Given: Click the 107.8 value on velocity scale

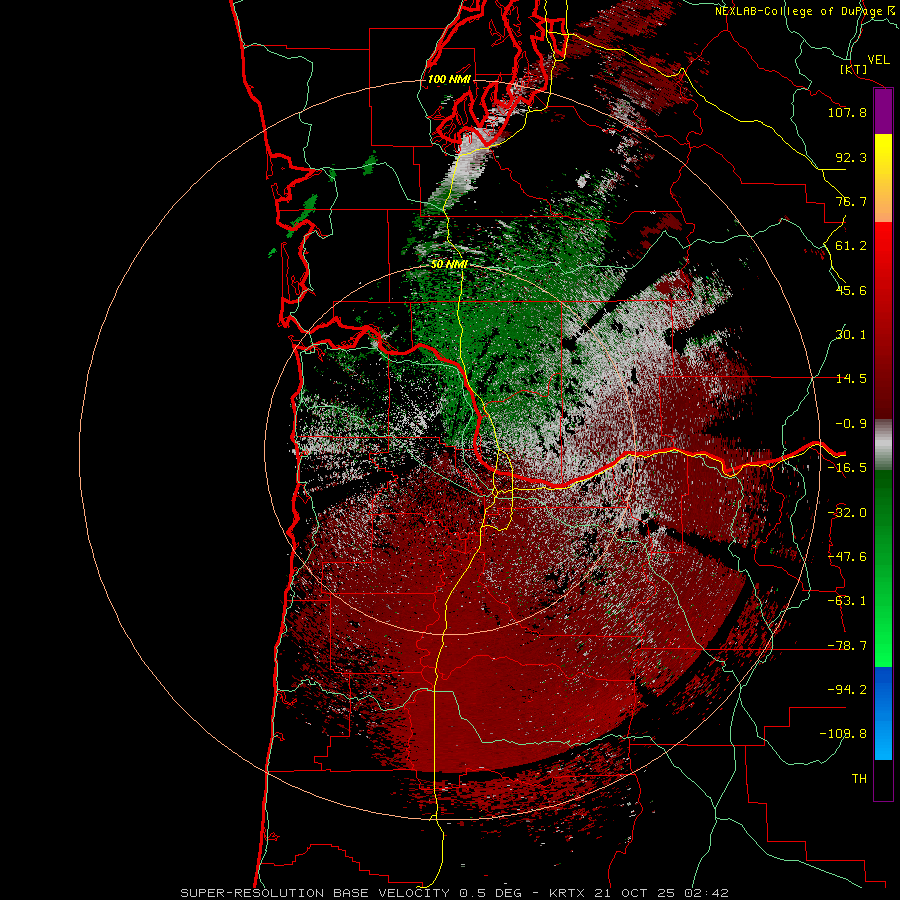Looking at the screenshot, I should click(847, 112).
